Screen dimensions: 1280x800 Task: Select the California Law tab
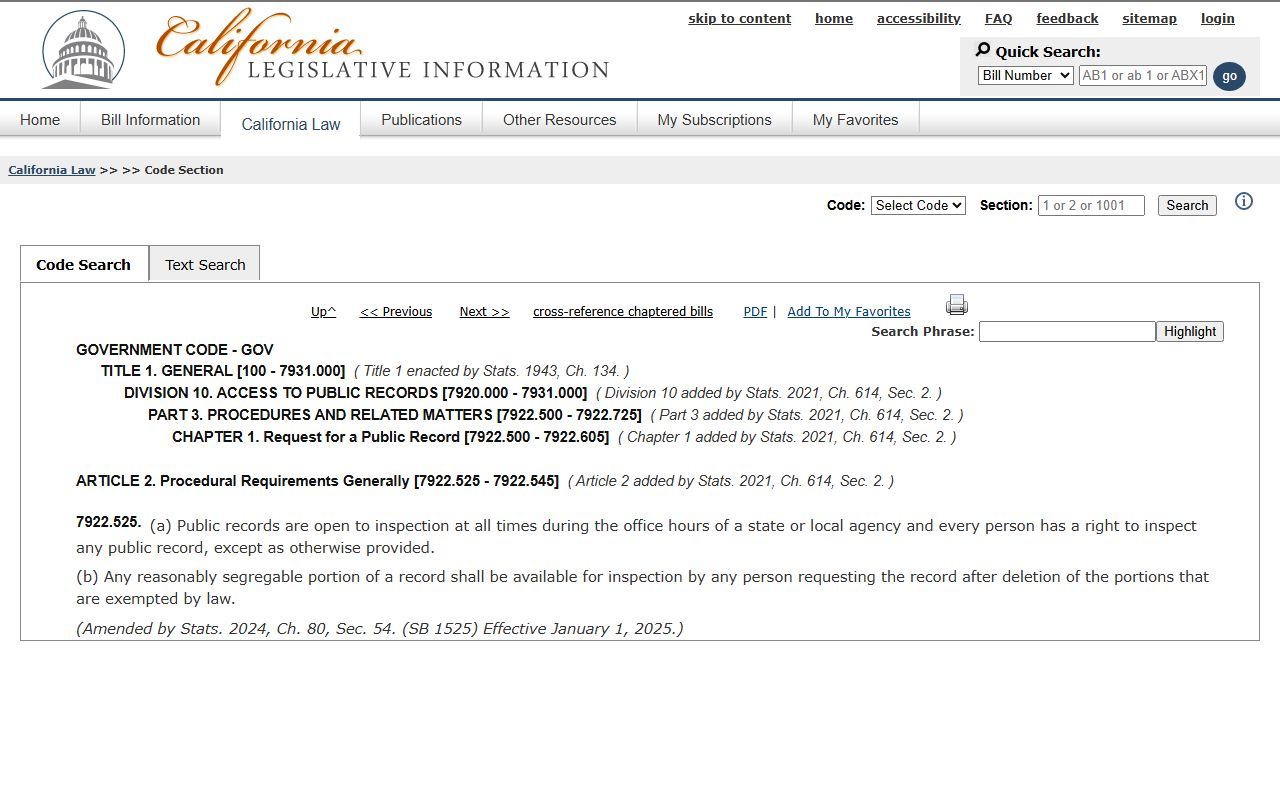pos(291,123)
